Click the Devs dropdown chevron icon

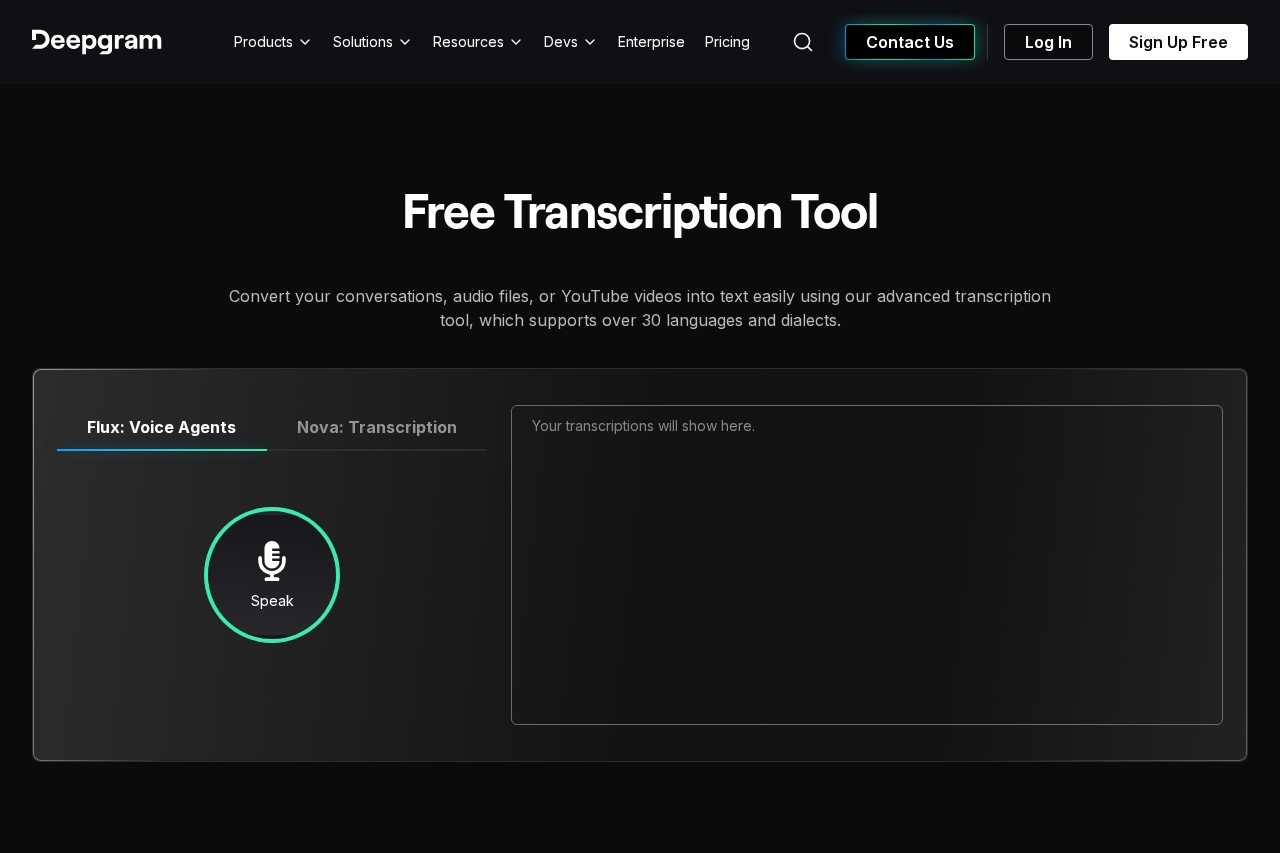pos(590,42)
